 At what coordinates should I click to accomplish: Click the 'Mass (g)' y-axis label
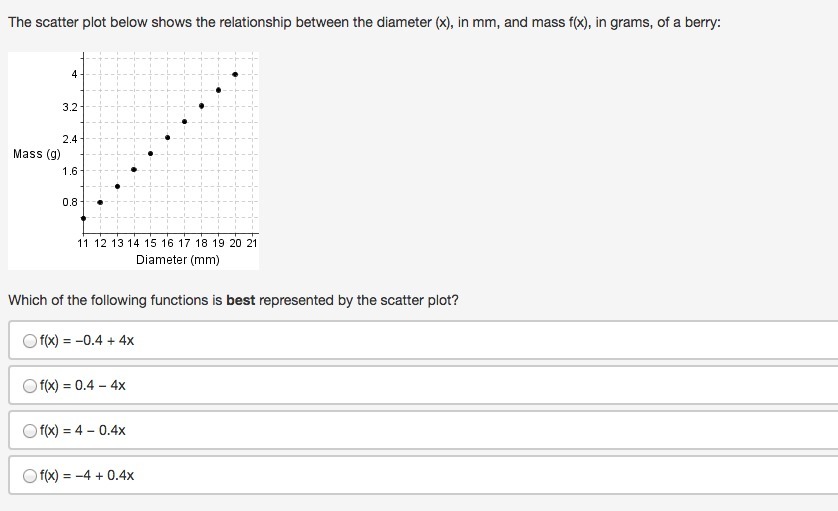[36, 154]
